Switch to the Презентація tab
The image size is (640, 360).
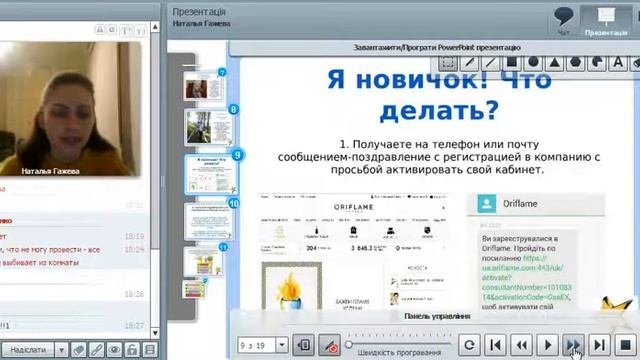tap(606, 22)
